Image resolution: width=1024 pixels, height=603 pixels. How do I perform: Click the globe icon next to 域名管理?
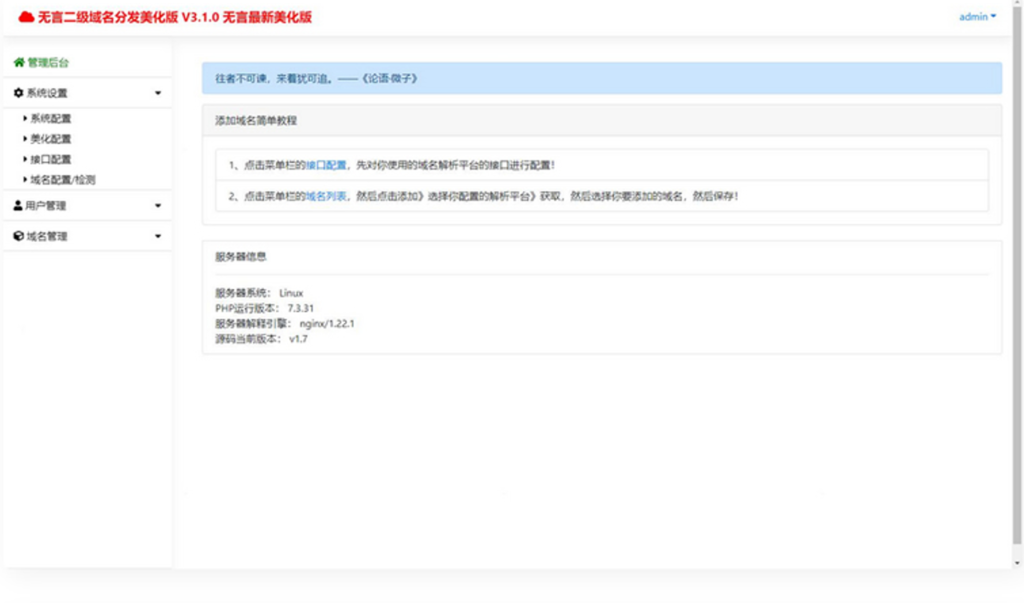[x=16, y=236]
